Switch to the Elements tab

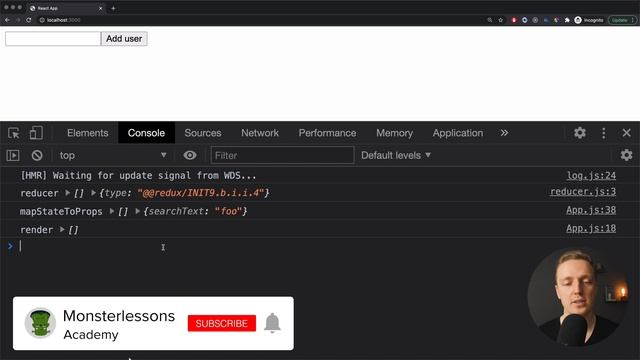pos(88,133)
